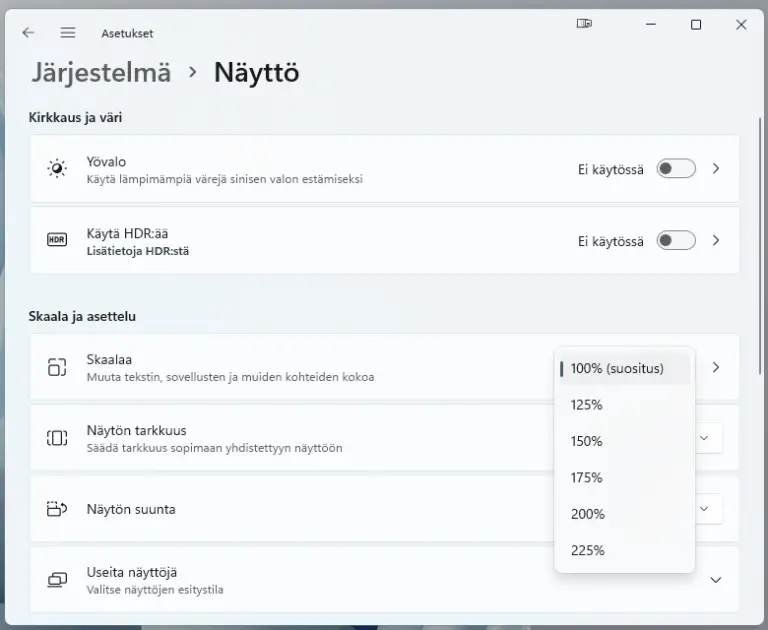Toggle the Yövalo night light switch
Screen dimensions: 768x630
tap(675, 168)
